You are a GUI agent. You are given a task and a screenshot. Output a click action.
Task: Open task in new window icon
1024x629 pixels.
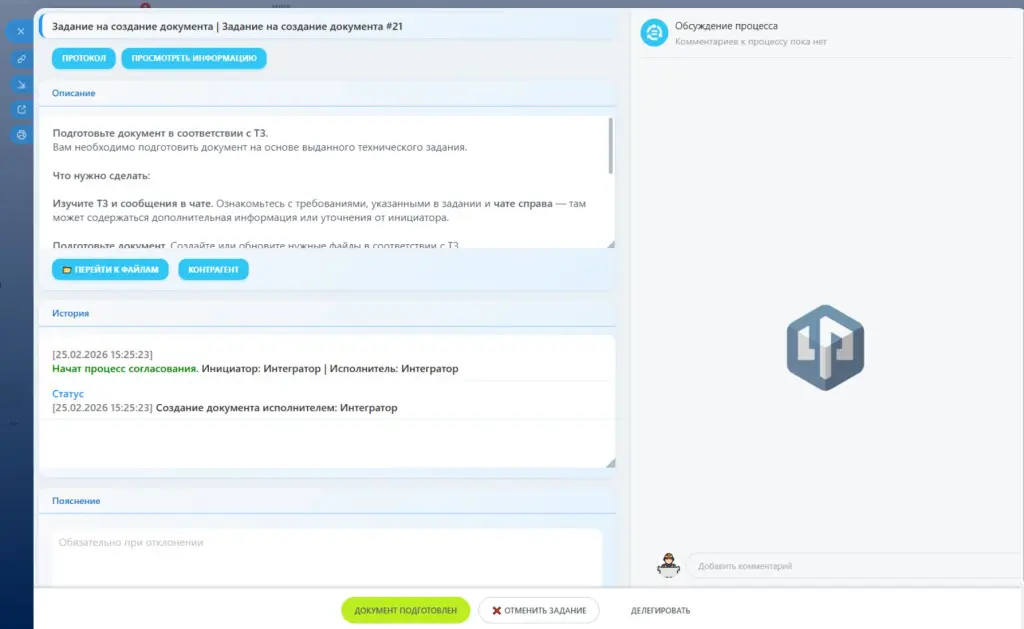point(21,110)
